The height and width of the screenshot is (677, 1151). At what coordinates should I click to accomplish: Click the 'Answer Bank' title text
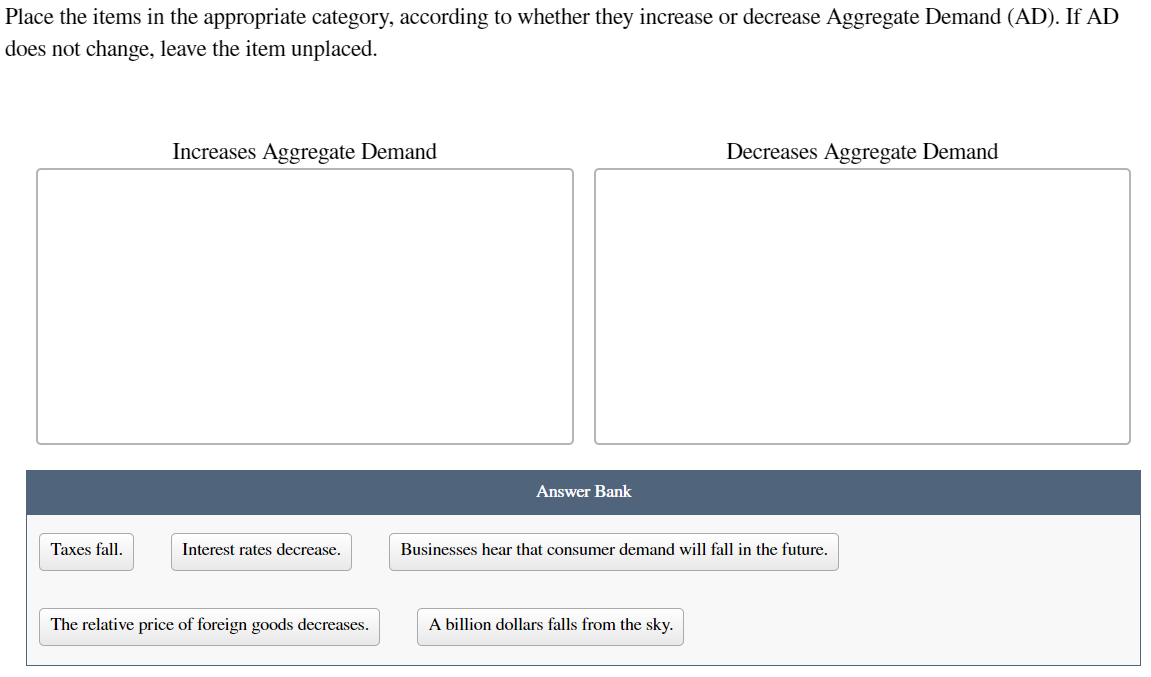click(584, 492)
